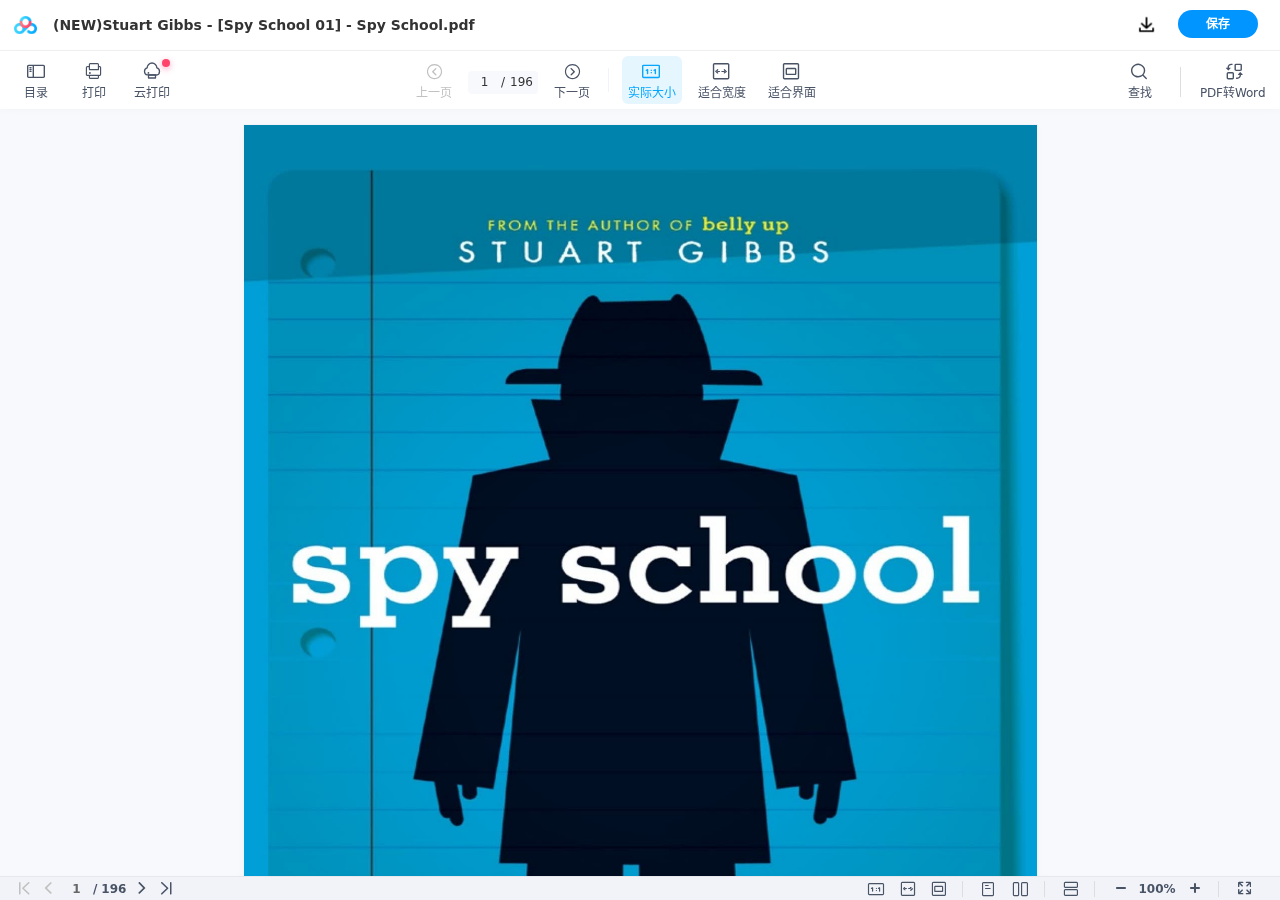Select 适合界面 fit page view
1280x900 pixels.
[x=792, y=81]
